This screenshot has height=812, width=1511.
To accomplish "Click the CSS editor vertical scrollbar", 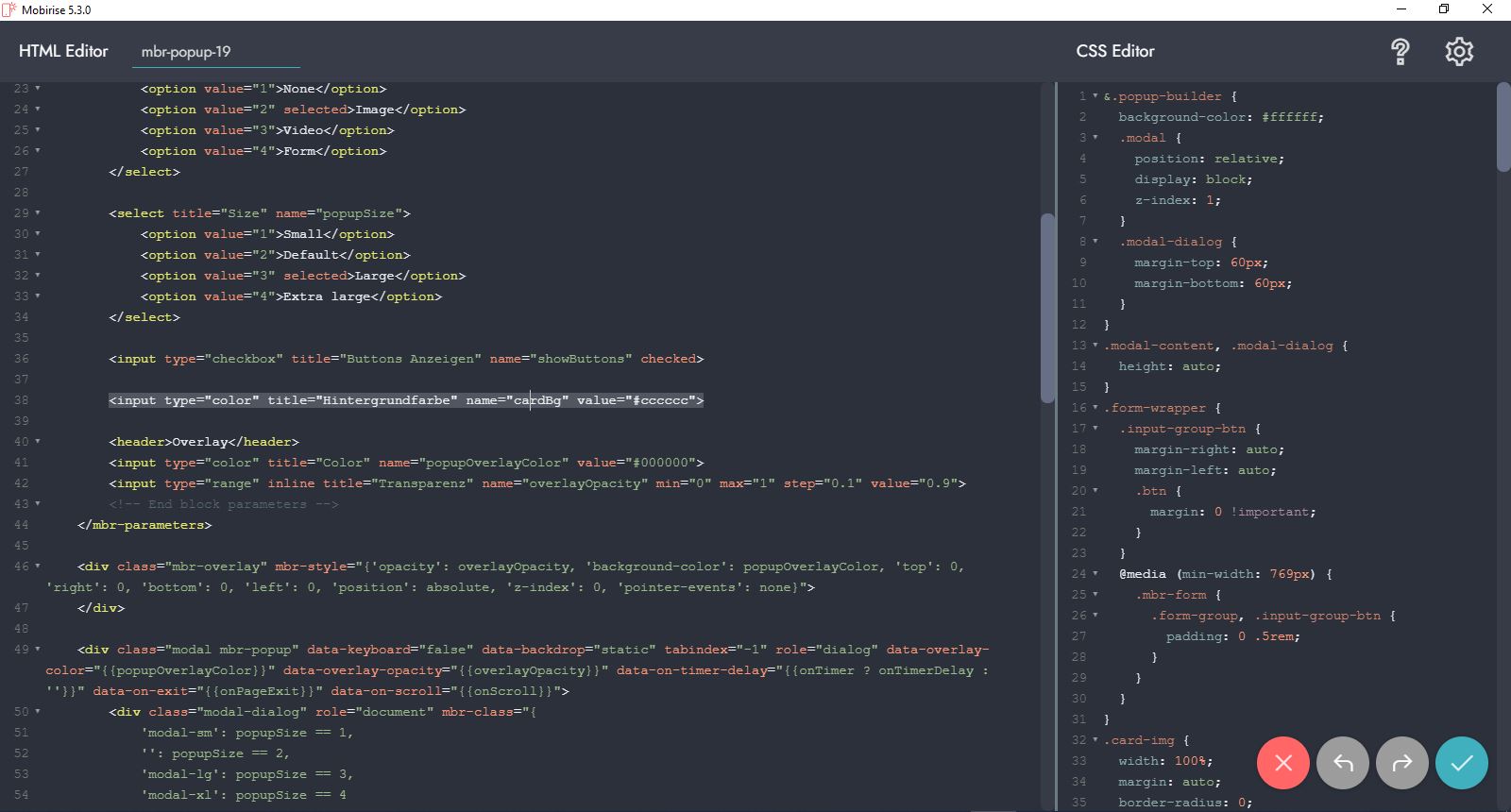I will pos(1503,127).
